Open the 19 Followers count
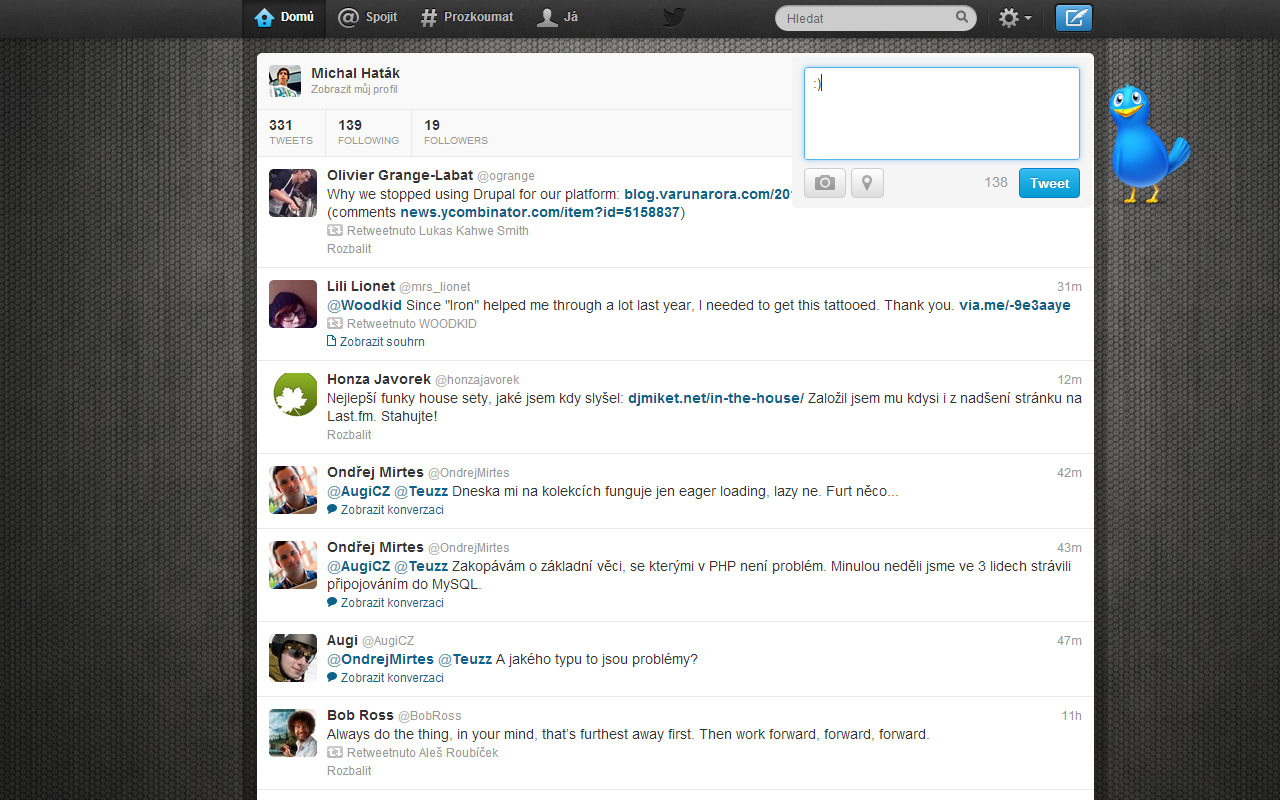The width and height of the screenshot is (1280, 800). pyautogui.click(x=456, y=132)
